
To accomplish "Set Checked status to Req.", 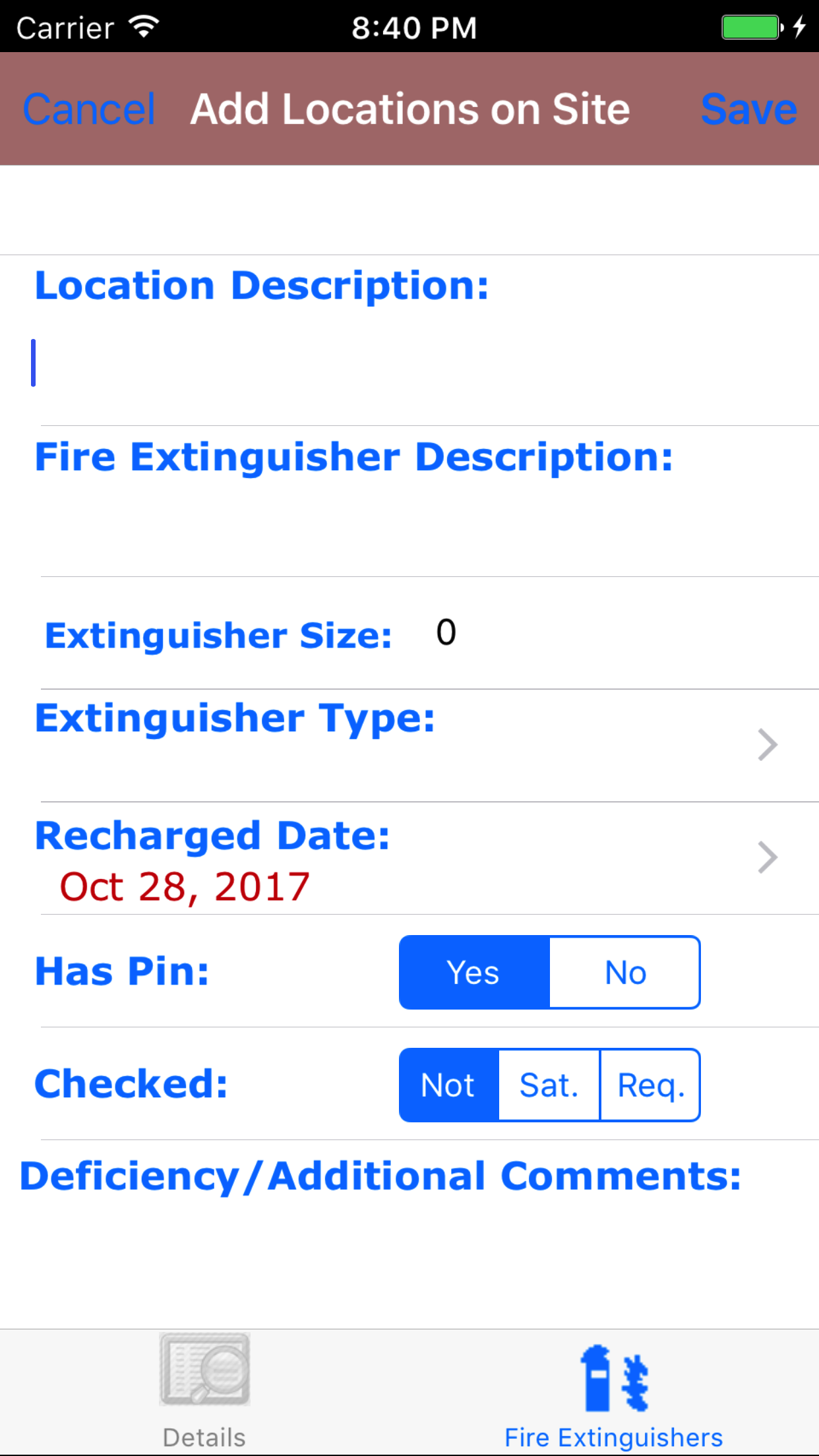I will 651,1085.
